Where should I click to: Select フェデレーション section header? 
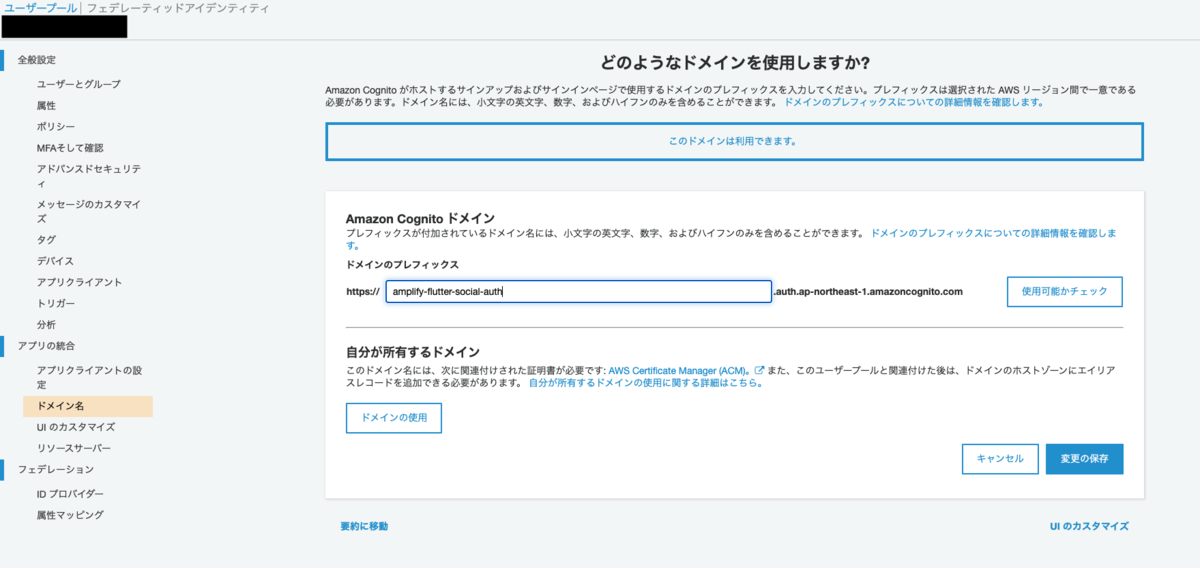coord(56,469)
